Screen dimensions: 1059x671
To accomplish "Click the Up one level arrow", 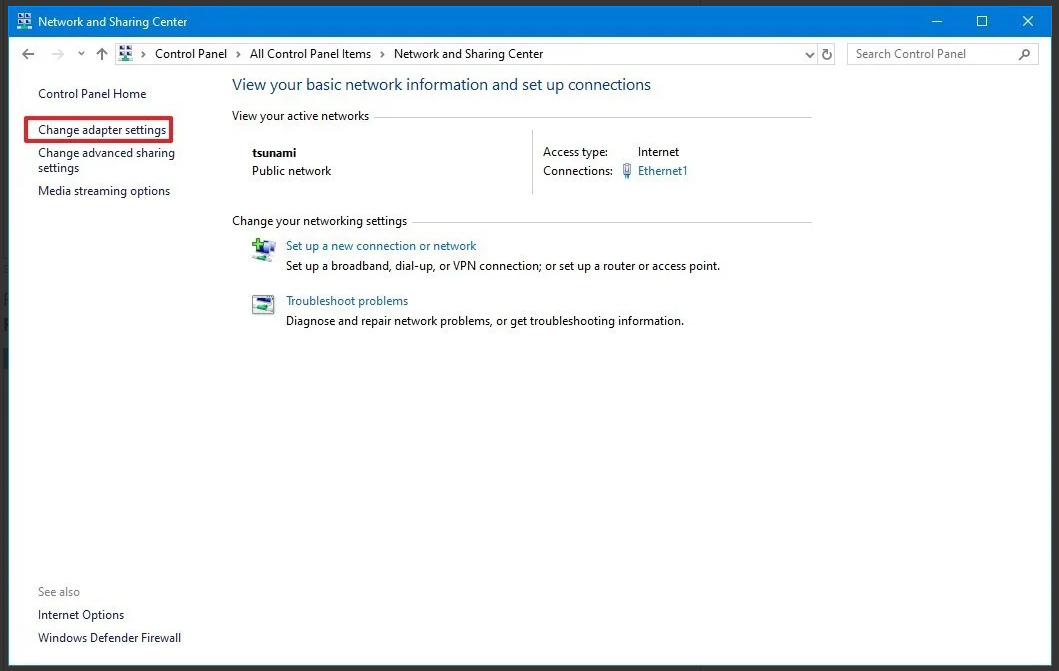I will [x=101, y=54].
